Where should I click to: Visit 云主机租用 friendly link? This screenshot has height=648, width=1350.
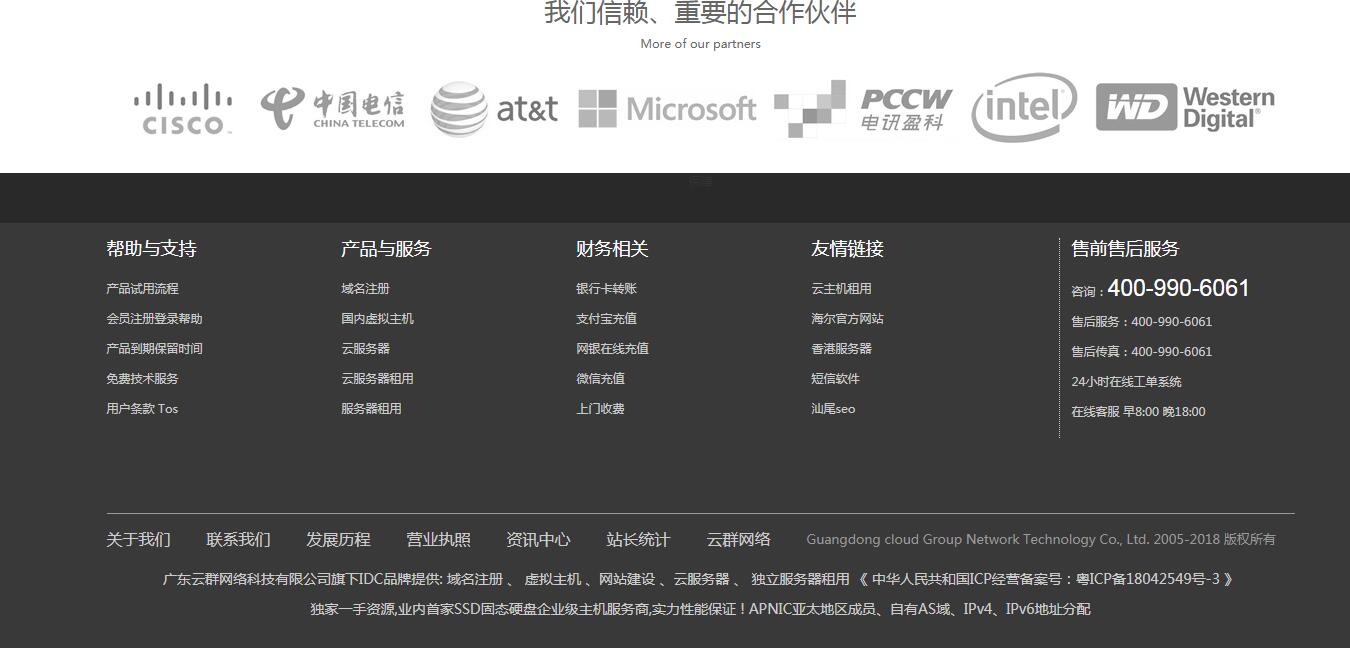click(841, 289)
